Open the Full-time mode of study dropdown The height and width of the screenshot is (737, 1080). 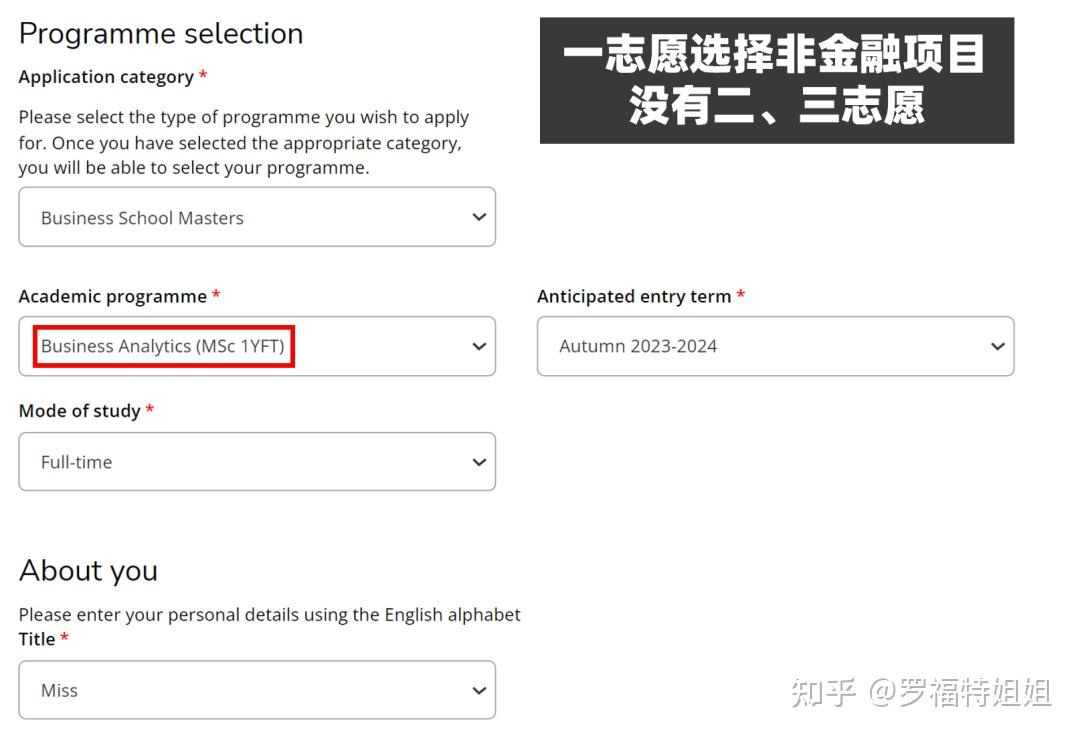coord(257,462)
